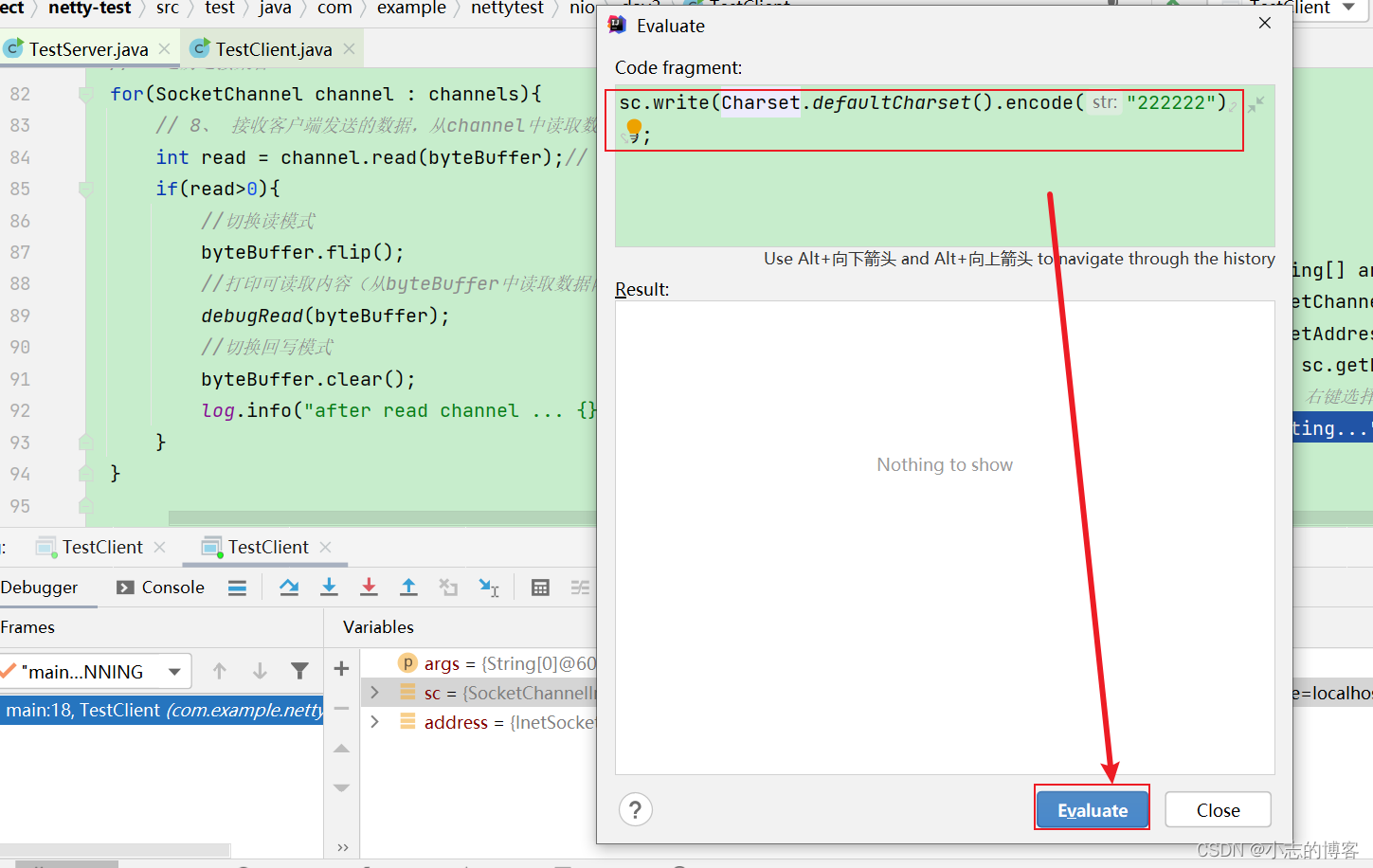
Task: Click the minus icon to remove watch
Action: point(342,708)
